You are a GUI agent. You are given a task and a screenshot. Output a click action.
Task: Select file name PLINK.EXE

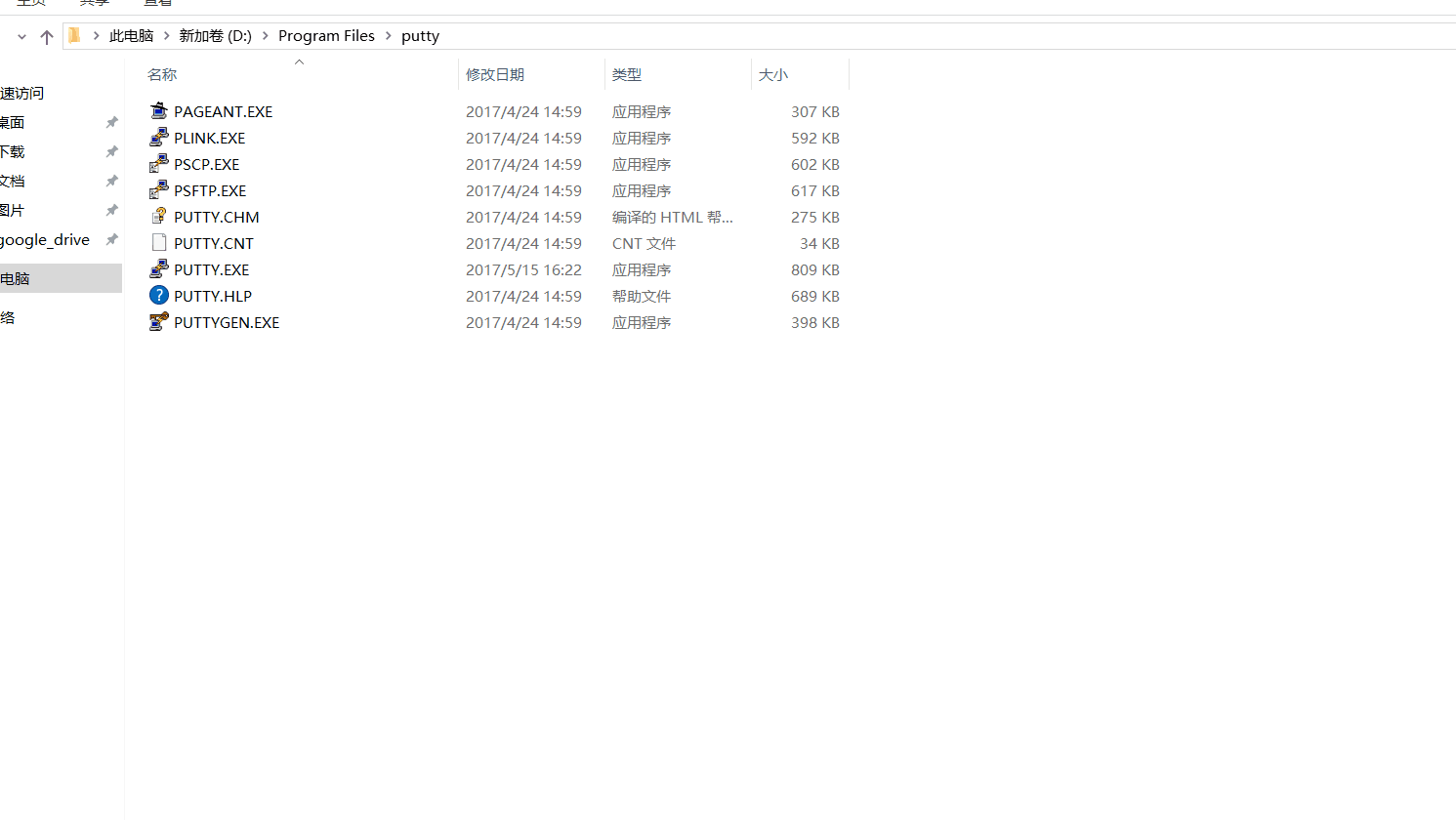pos(210,138)
